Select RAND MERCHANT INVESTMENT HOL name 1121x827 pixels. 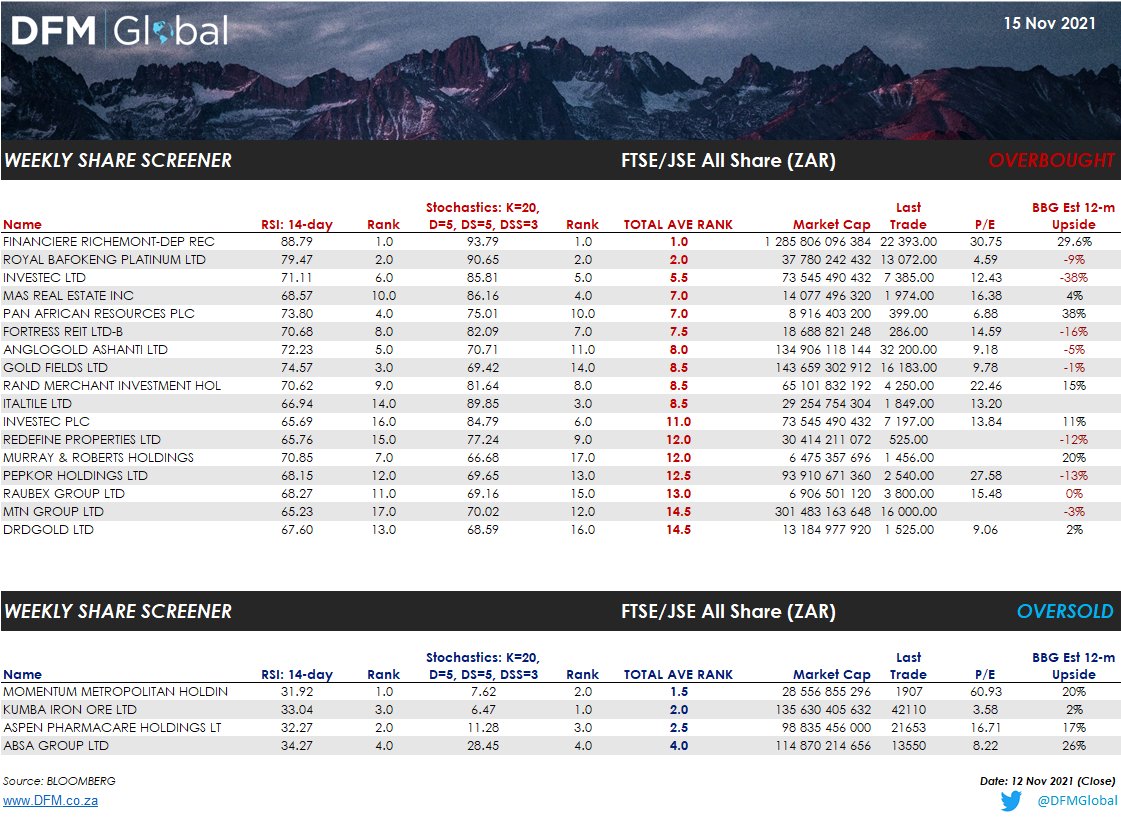(112, 385)
